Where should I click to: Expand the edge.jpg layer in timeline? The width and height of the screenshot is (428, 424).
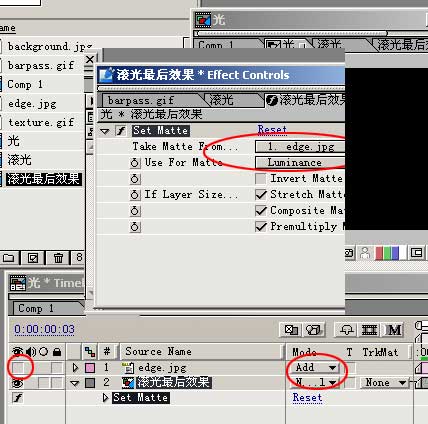click(x=75, y=368)
